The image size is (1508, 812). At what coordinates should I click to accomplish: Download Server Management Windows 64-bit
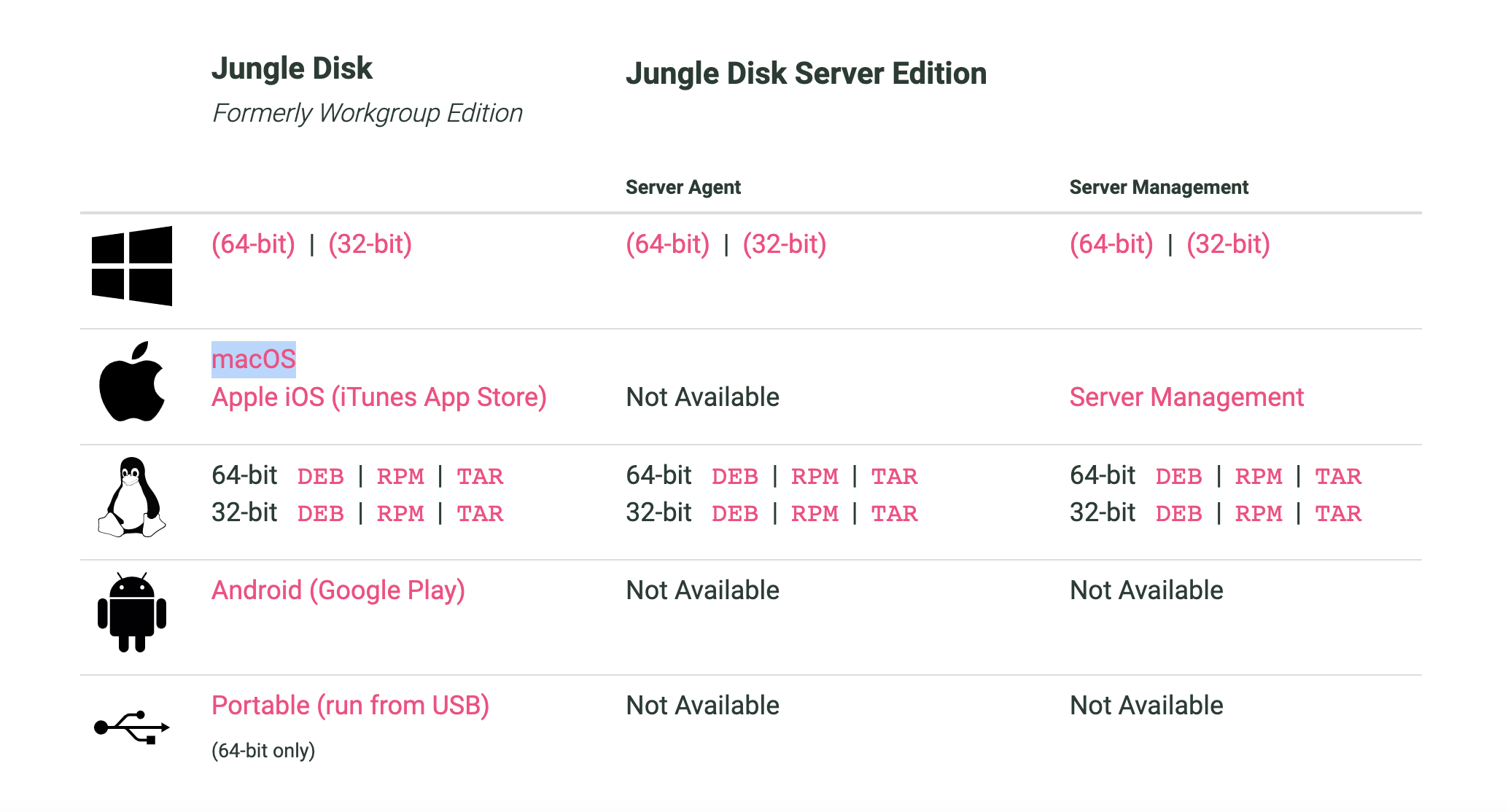point(1111,243)
